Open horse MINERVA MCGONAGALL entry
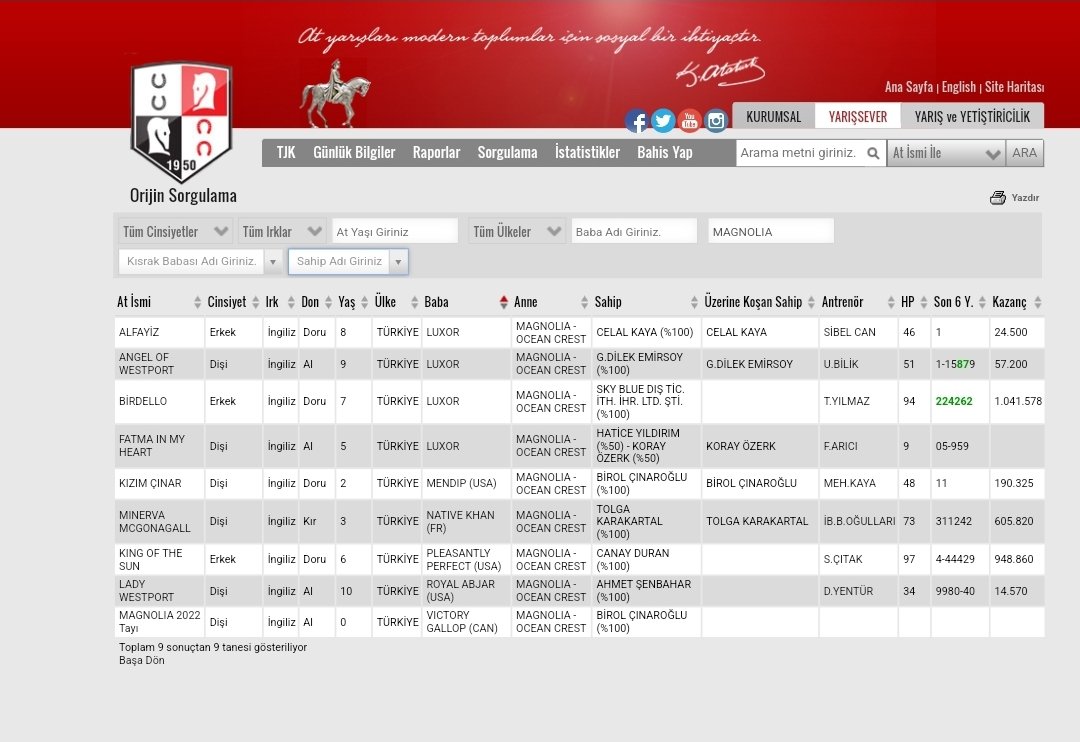This screenshot has width=1080, height=742. pos(154,522)
